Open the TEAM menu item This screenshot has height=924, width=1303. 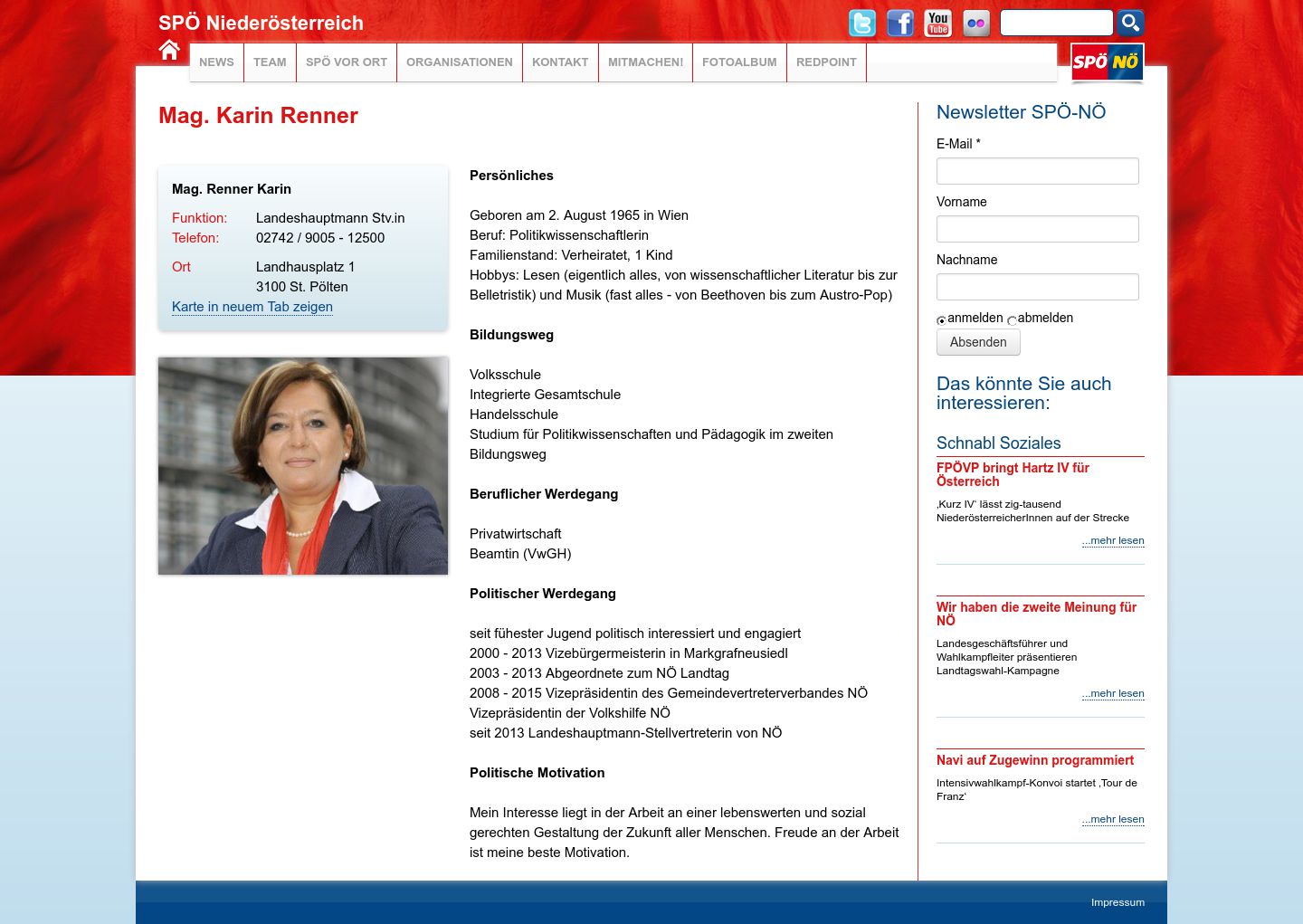pyautogui.click(x=270, y=62)
